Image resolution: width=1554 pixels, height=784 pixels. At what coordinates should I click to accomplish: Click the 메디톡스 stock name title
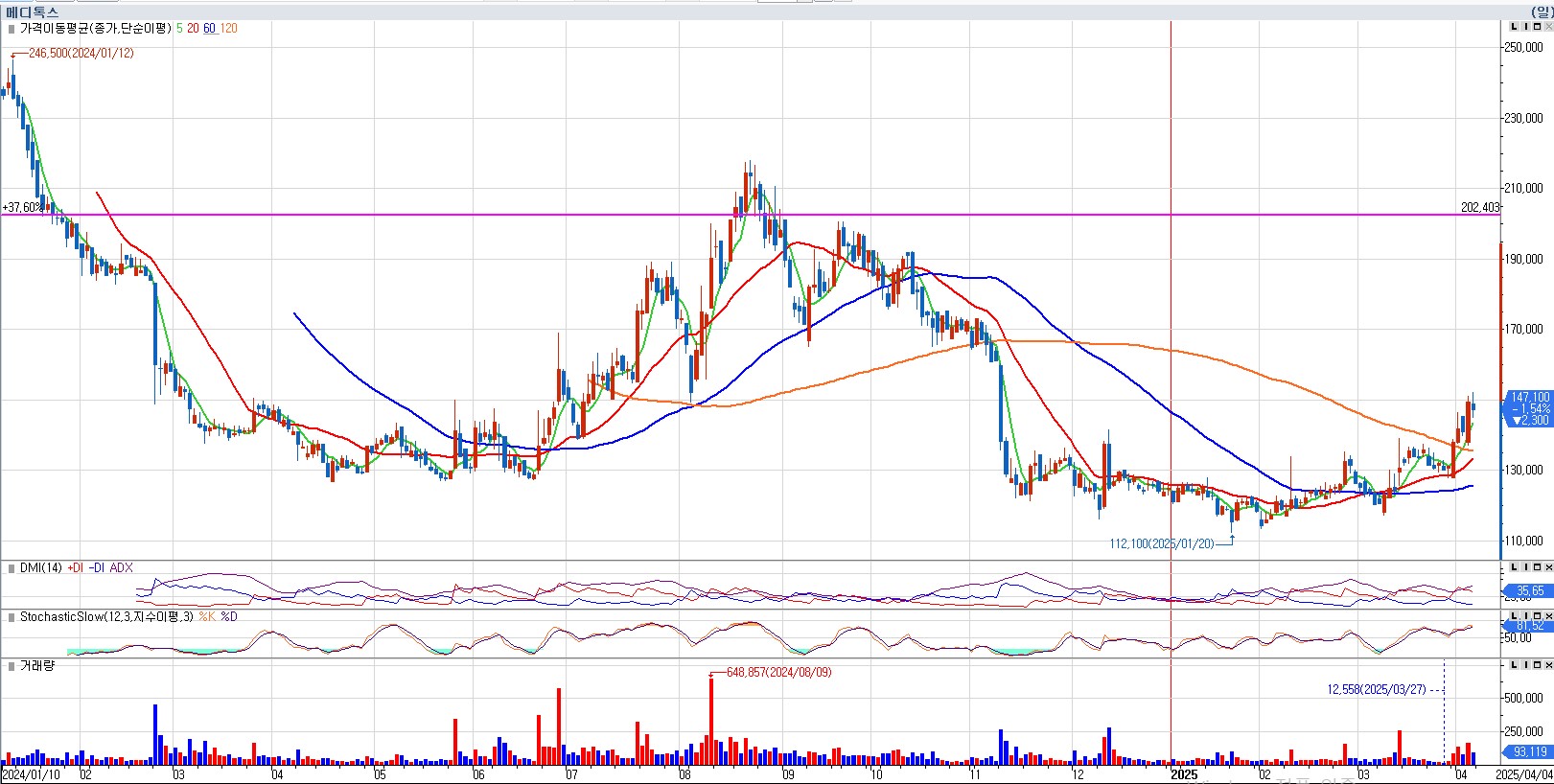pos(32,12)
